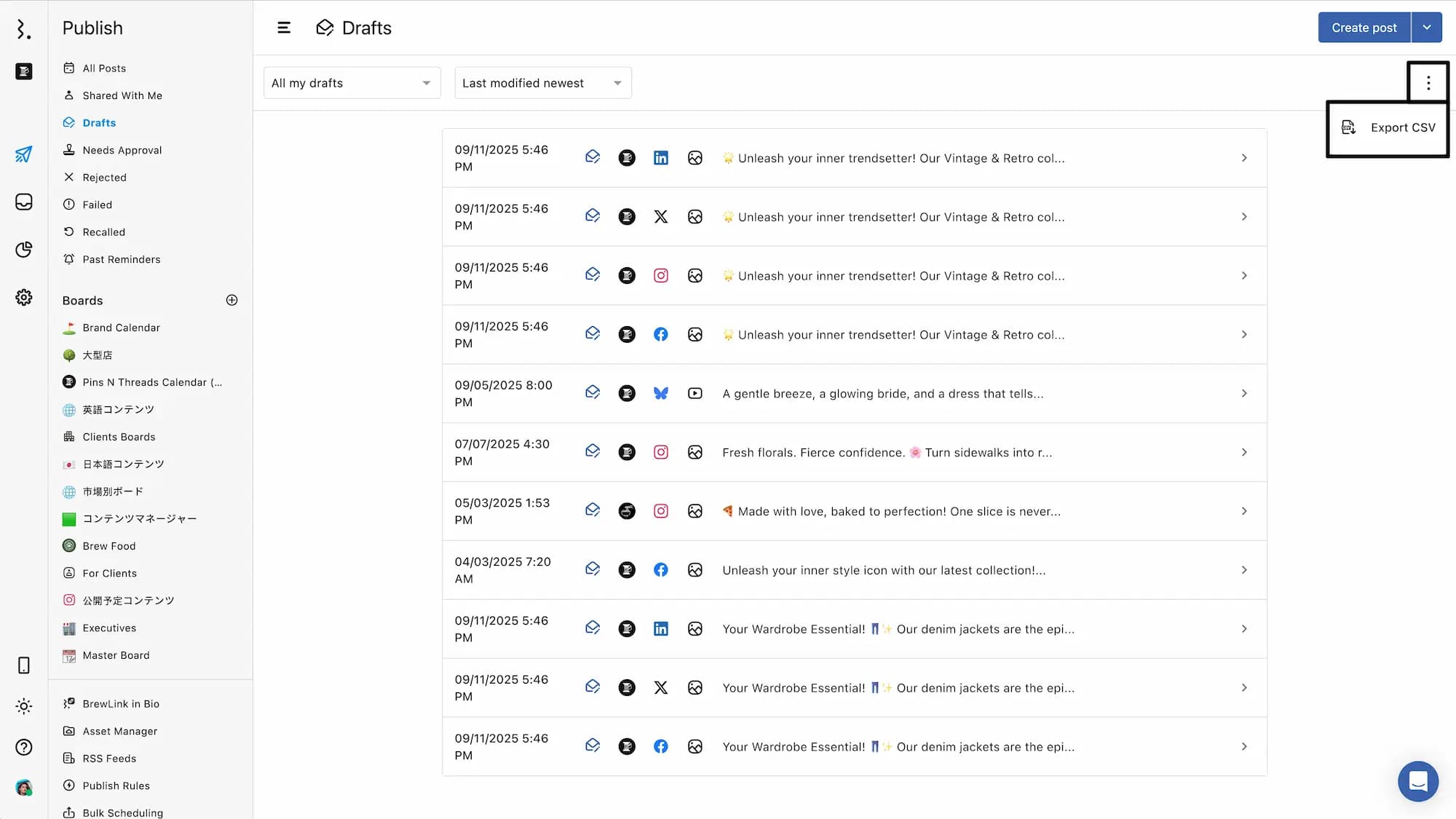The width and height of the screenshot is (1456, 819).
Task: Go to Needs Approval in sidebar
Action: [122, 150]
